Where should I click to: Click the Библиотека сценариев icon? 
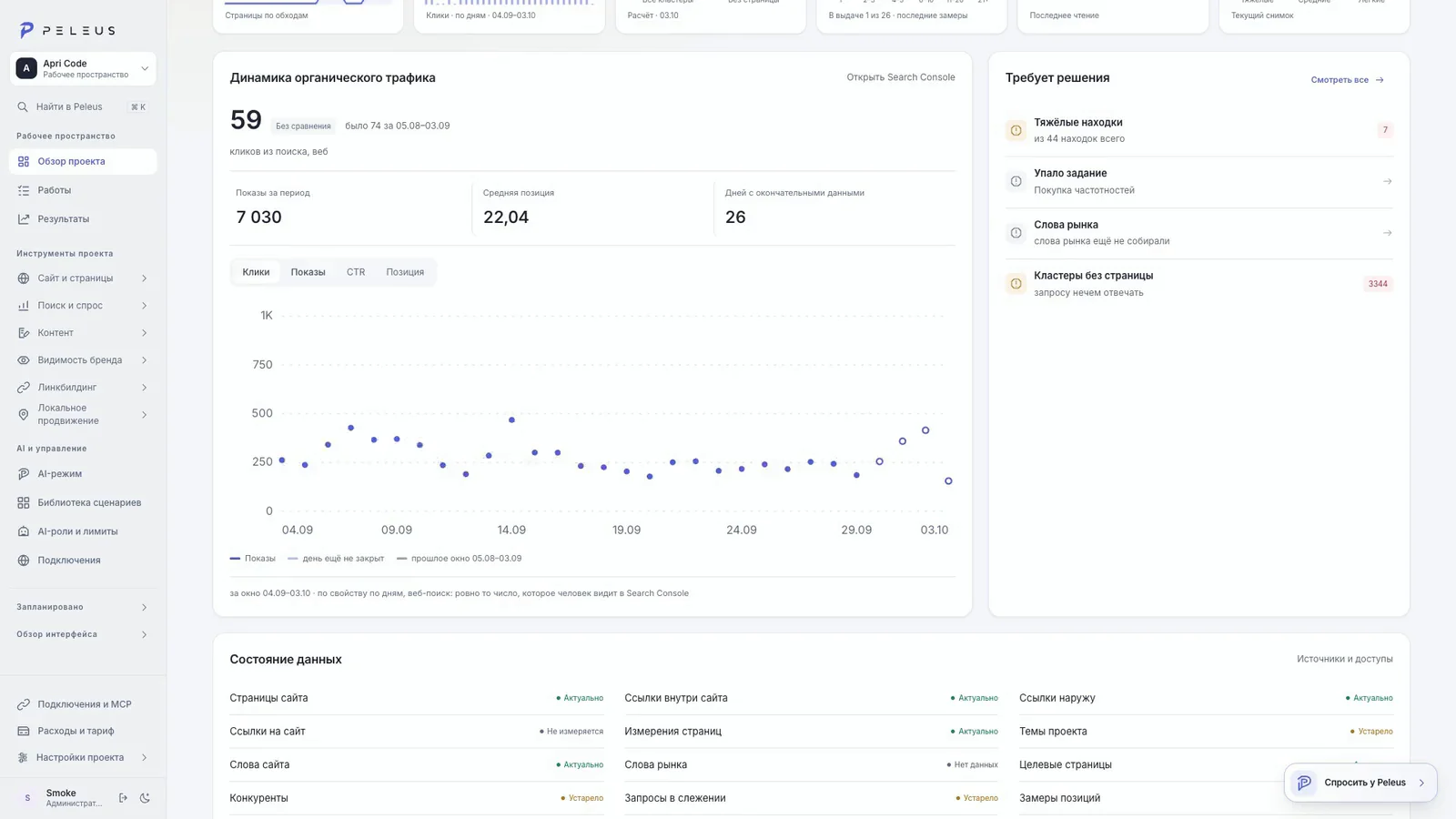pos(24,502)
